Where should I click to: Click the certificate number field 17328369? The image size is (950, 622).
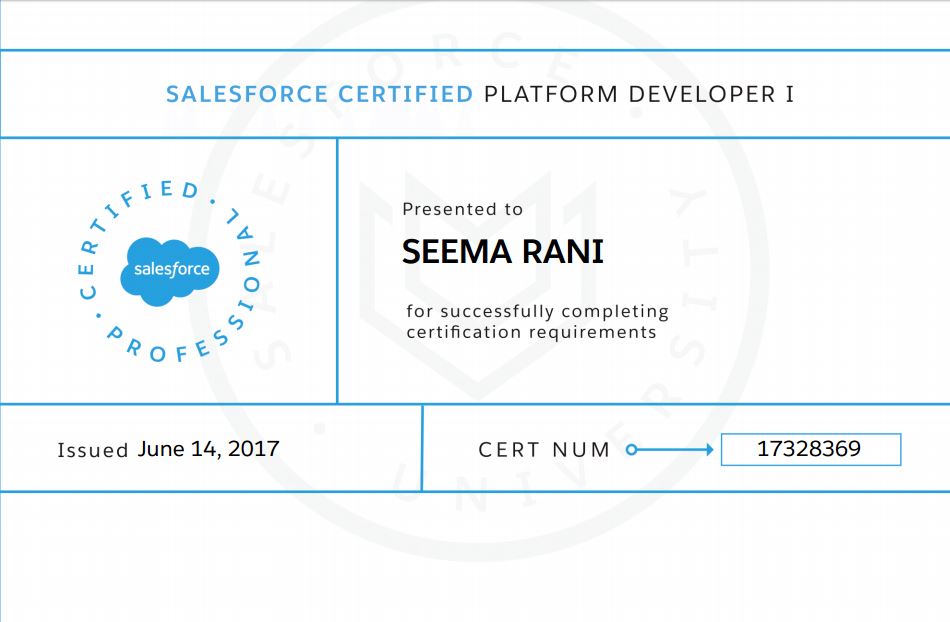tap(809, 450)
